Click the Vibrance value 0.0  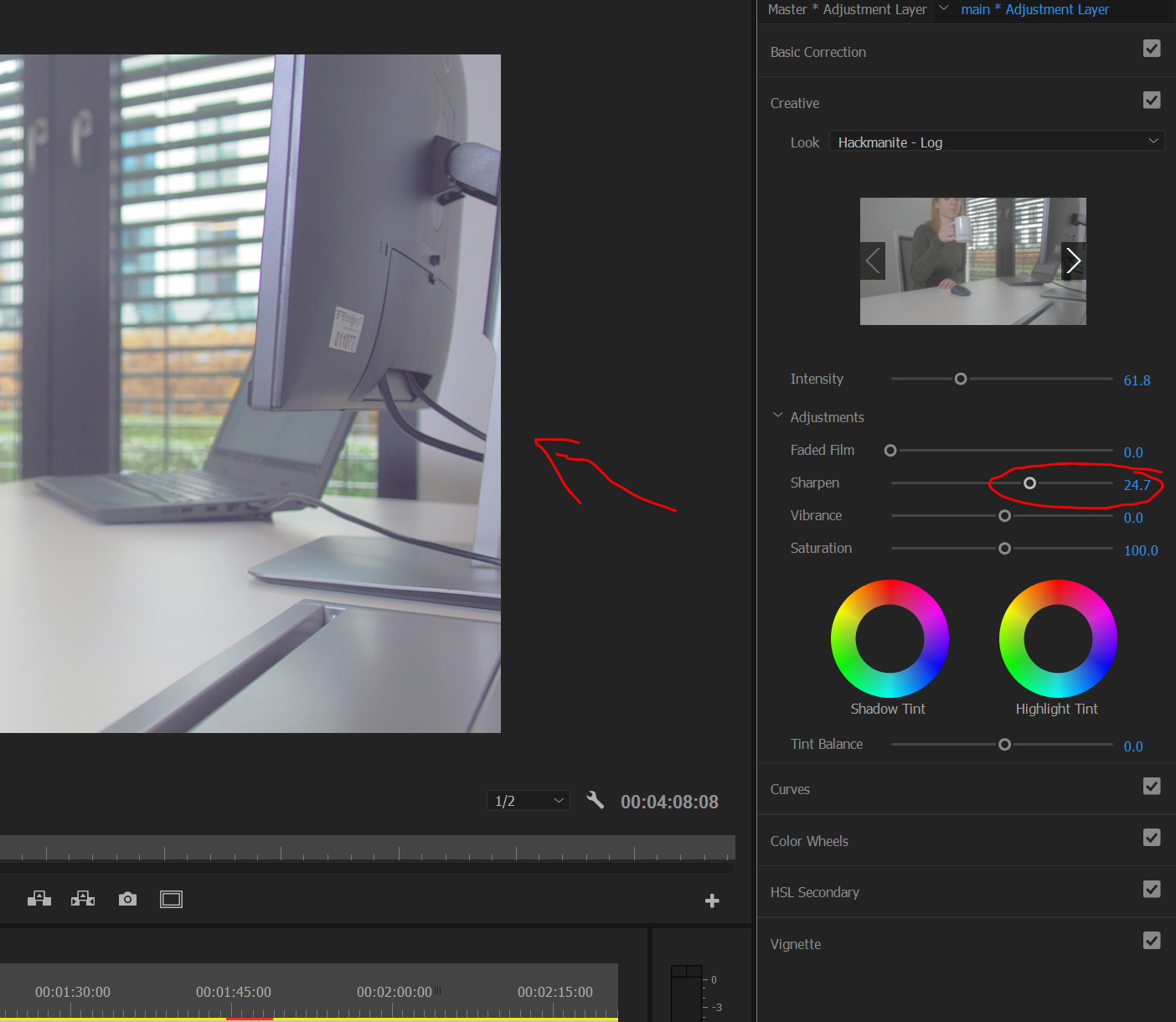(1133, 518)
